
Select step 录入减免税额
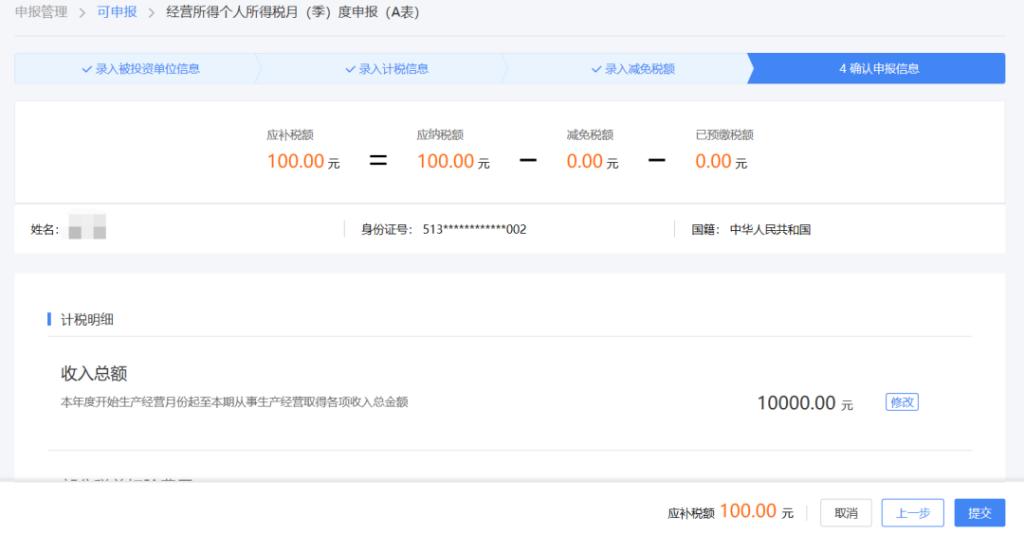pos(633,69)
